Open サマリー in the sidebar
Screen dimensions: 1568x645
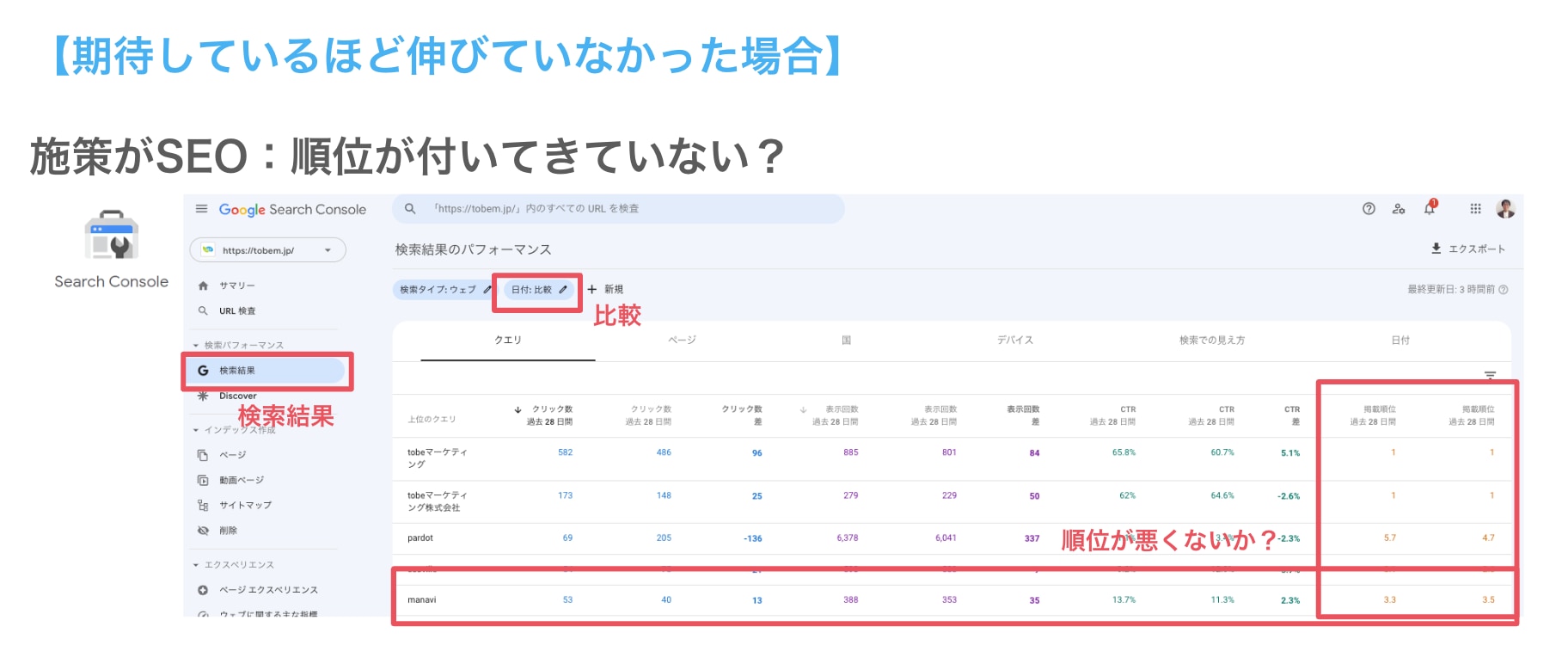pyautogui.click(x=236, y=286)
